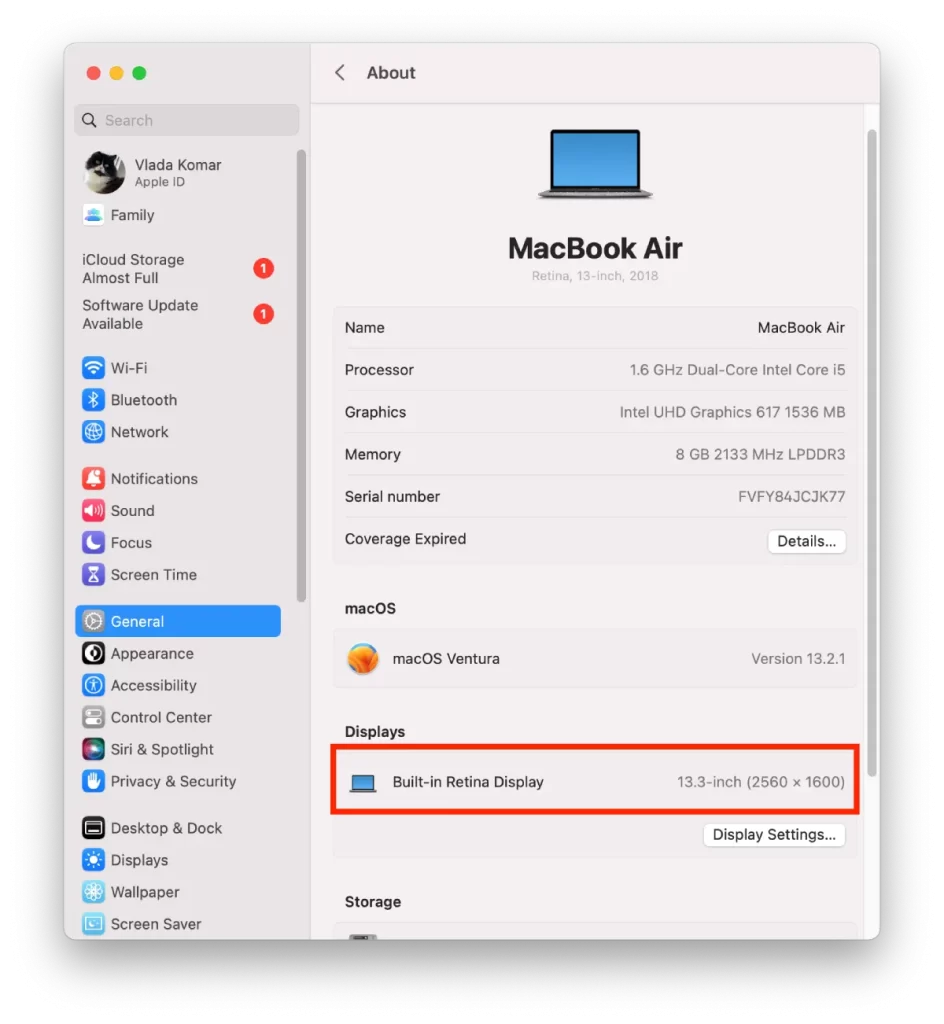Image resolution: width=944 pixels, height=1024 pixels.
Task: Click Vlada Komar's profile picture
Action: tap(104, 172)
